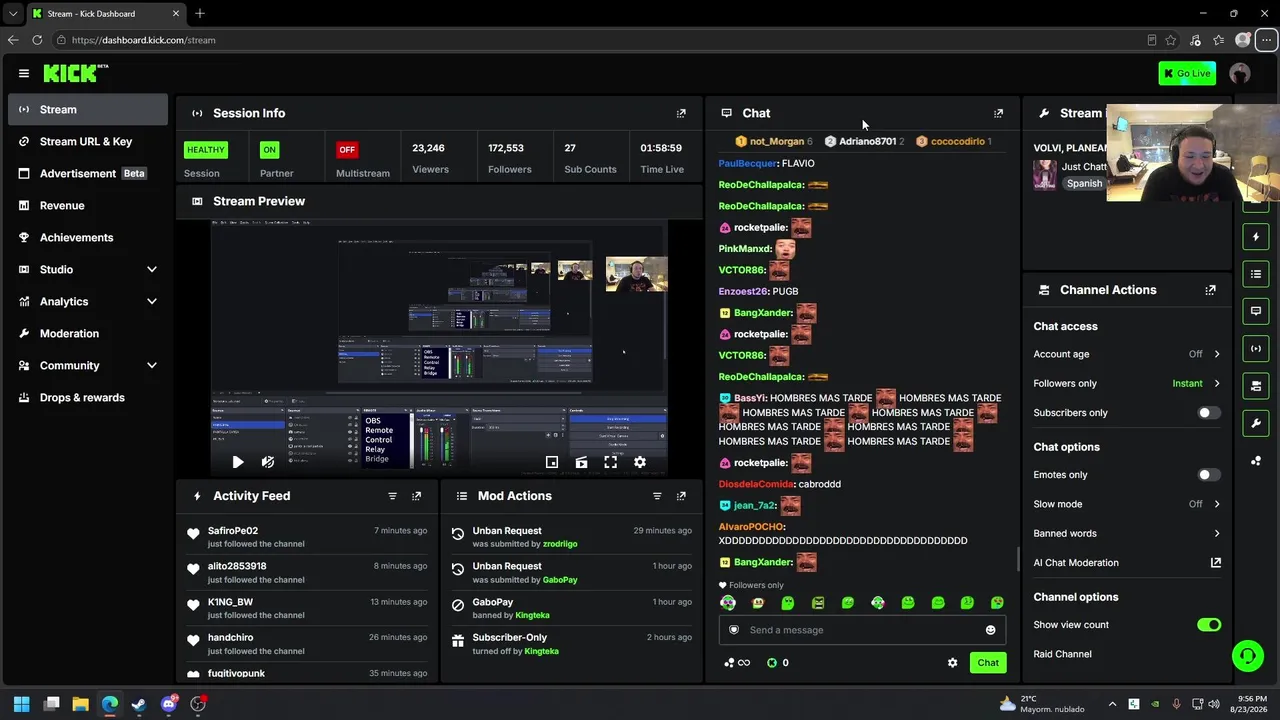Open Slow mode options

click(x=1127, y=504)
